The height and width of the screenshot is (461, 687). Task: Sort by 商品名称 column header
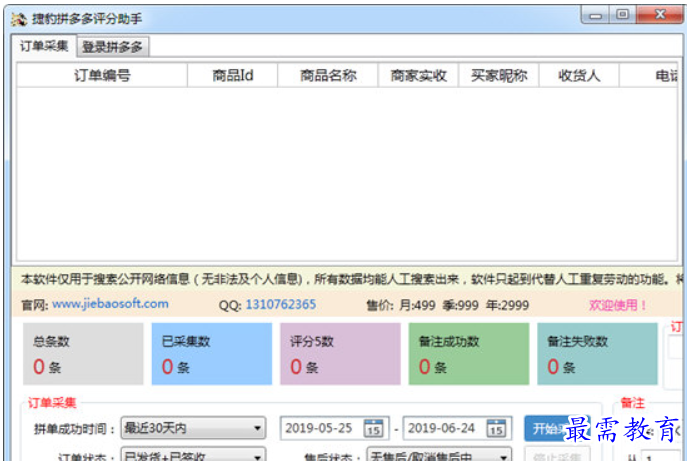(328, 75)
